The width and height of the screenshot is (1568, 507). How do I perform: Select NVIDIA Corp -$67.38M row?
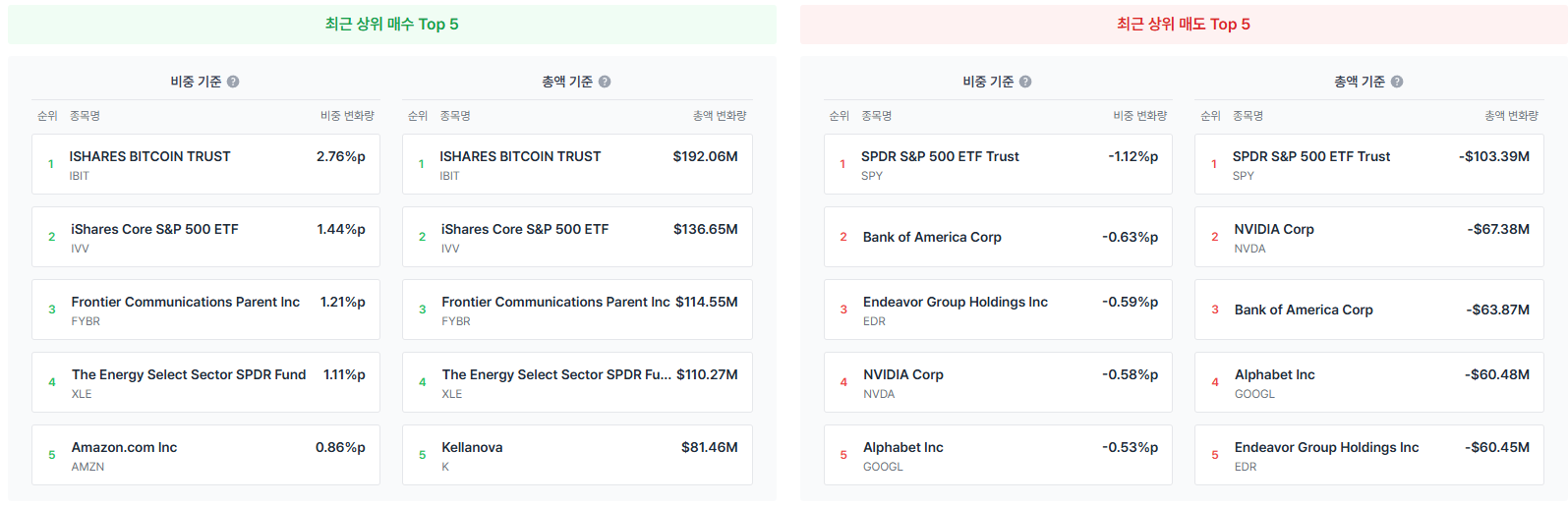click(1369, 237)
